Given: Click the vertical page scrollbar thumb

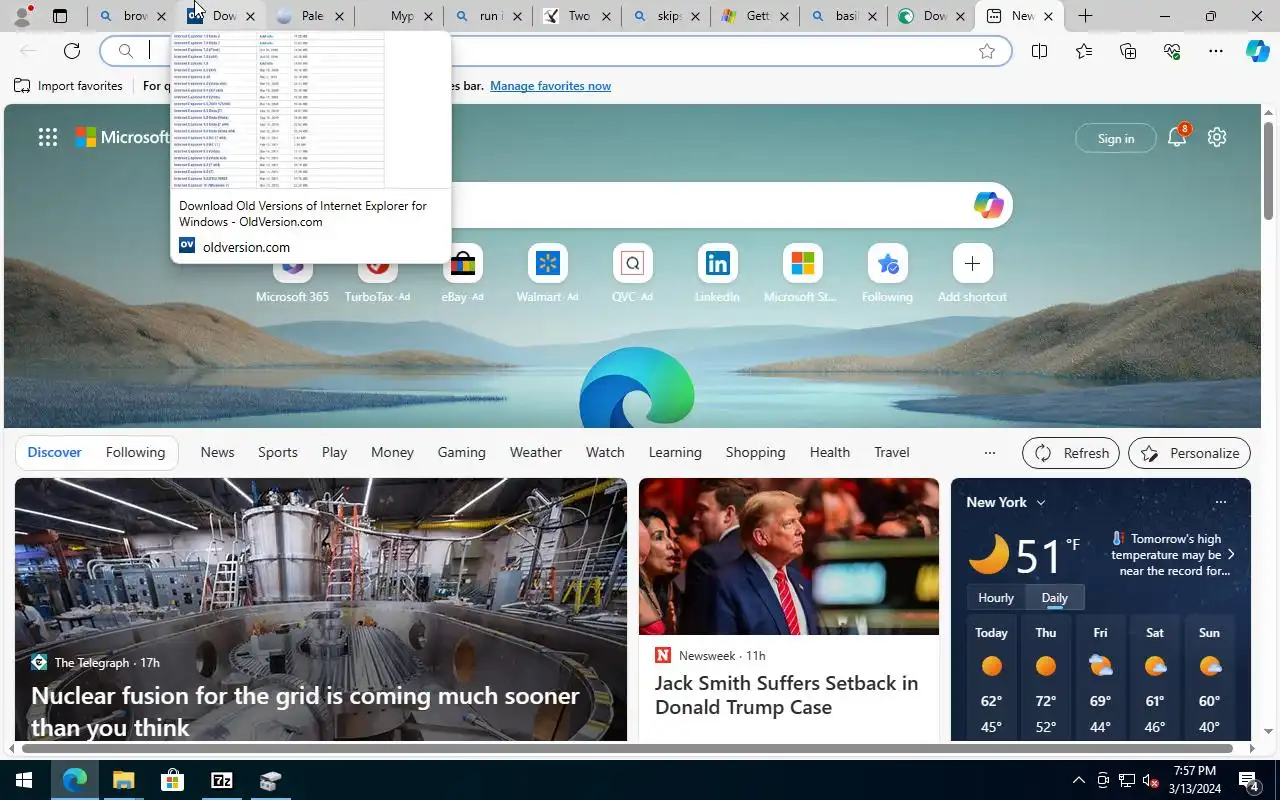Looking at the screenshot, I should coord(1268,170).
